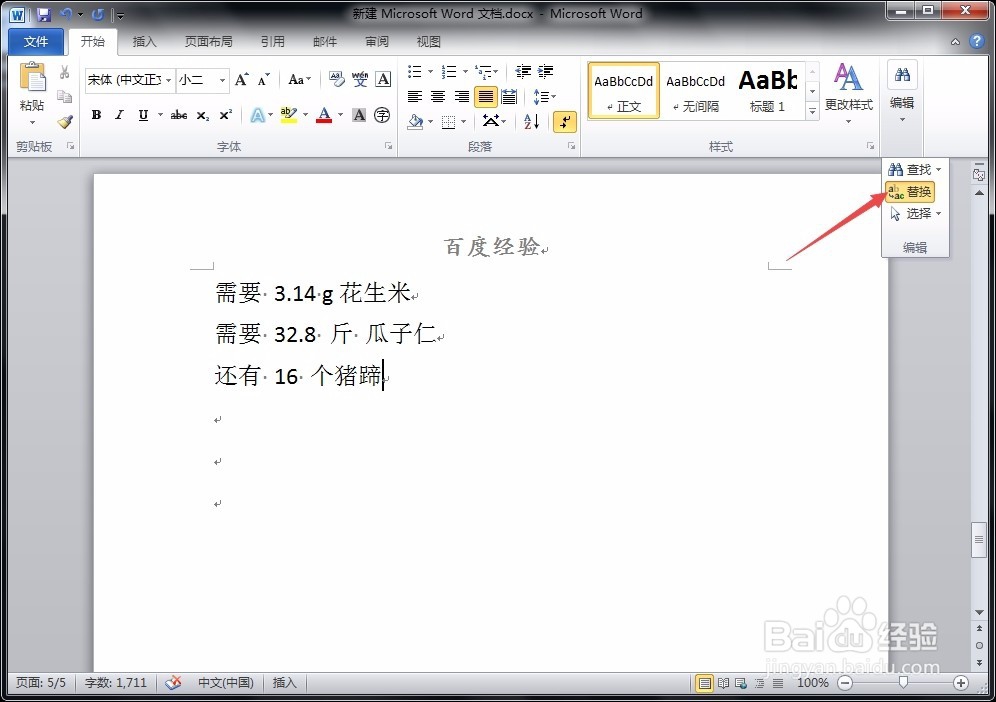996x702 pixels.
Task: Open the font size dropdown
Action: click(x=222, y=80)
